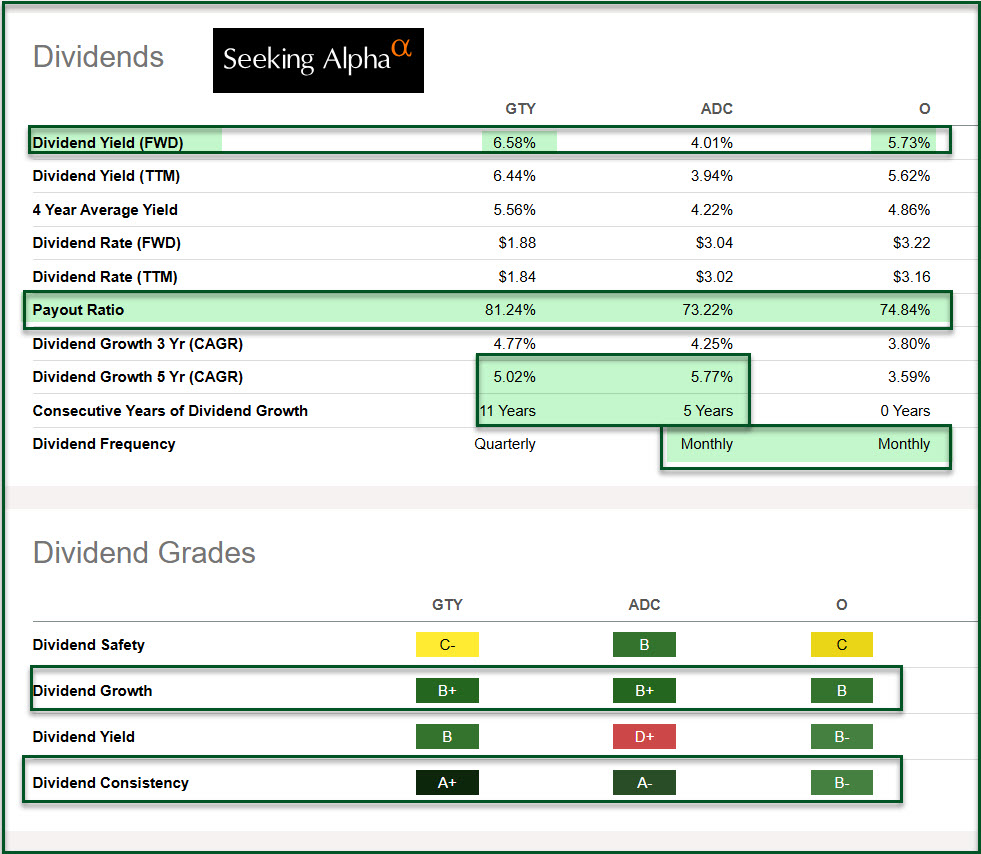981x854 pixels.
Task: Click GTY's C- Dividend Safety grade badge
Action: pos(447,645)
